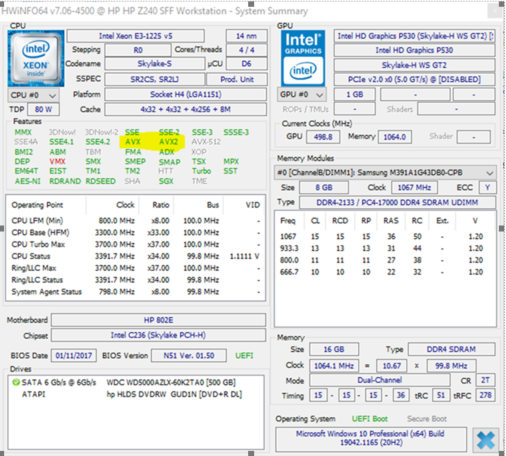Click the total memory 16 GB field
506x456 pixels.
tap(334, 349)
